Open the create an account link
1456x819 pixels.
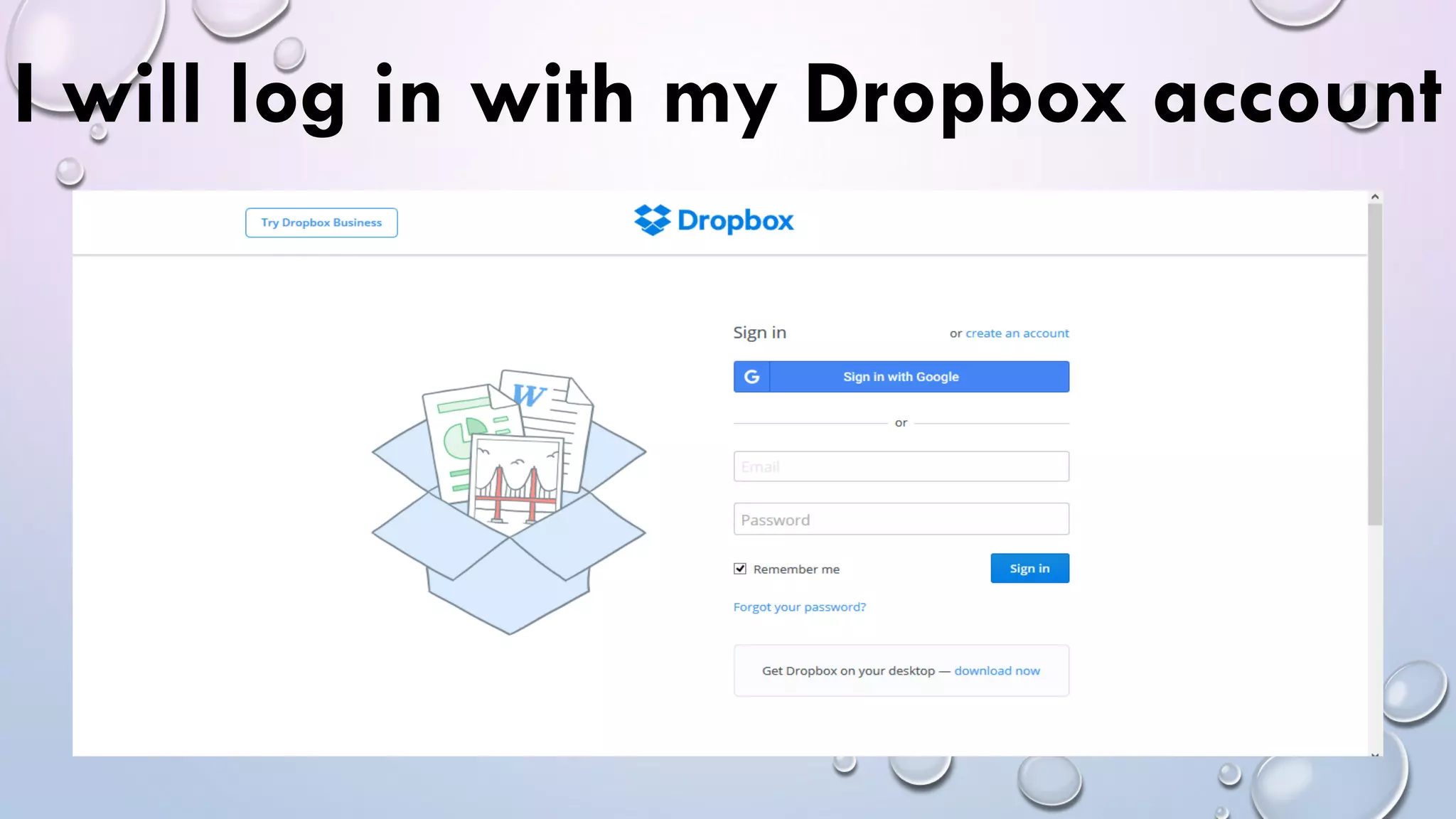(1017, 333)
